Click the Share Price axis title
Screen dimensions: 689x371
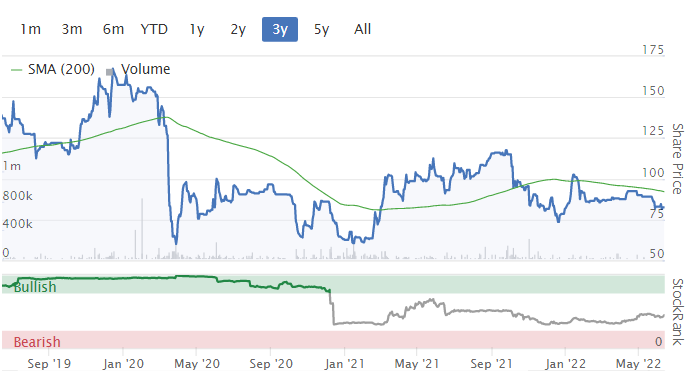pos(678,159)
